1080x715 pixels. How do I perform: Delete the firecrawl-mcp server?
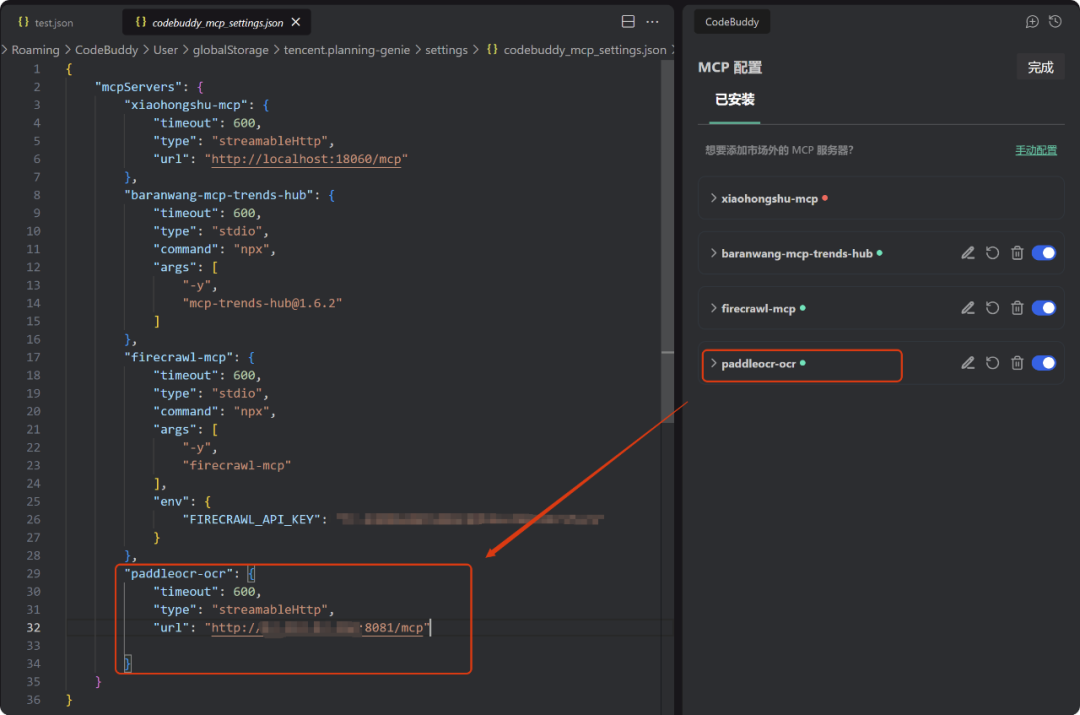pos(1017,308)
